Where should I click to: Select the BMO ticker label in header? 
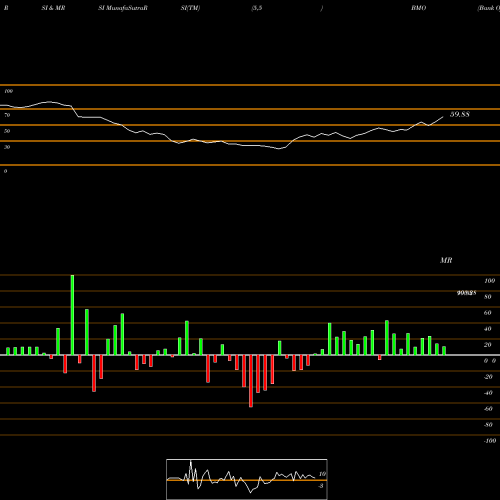coord(419,8)
